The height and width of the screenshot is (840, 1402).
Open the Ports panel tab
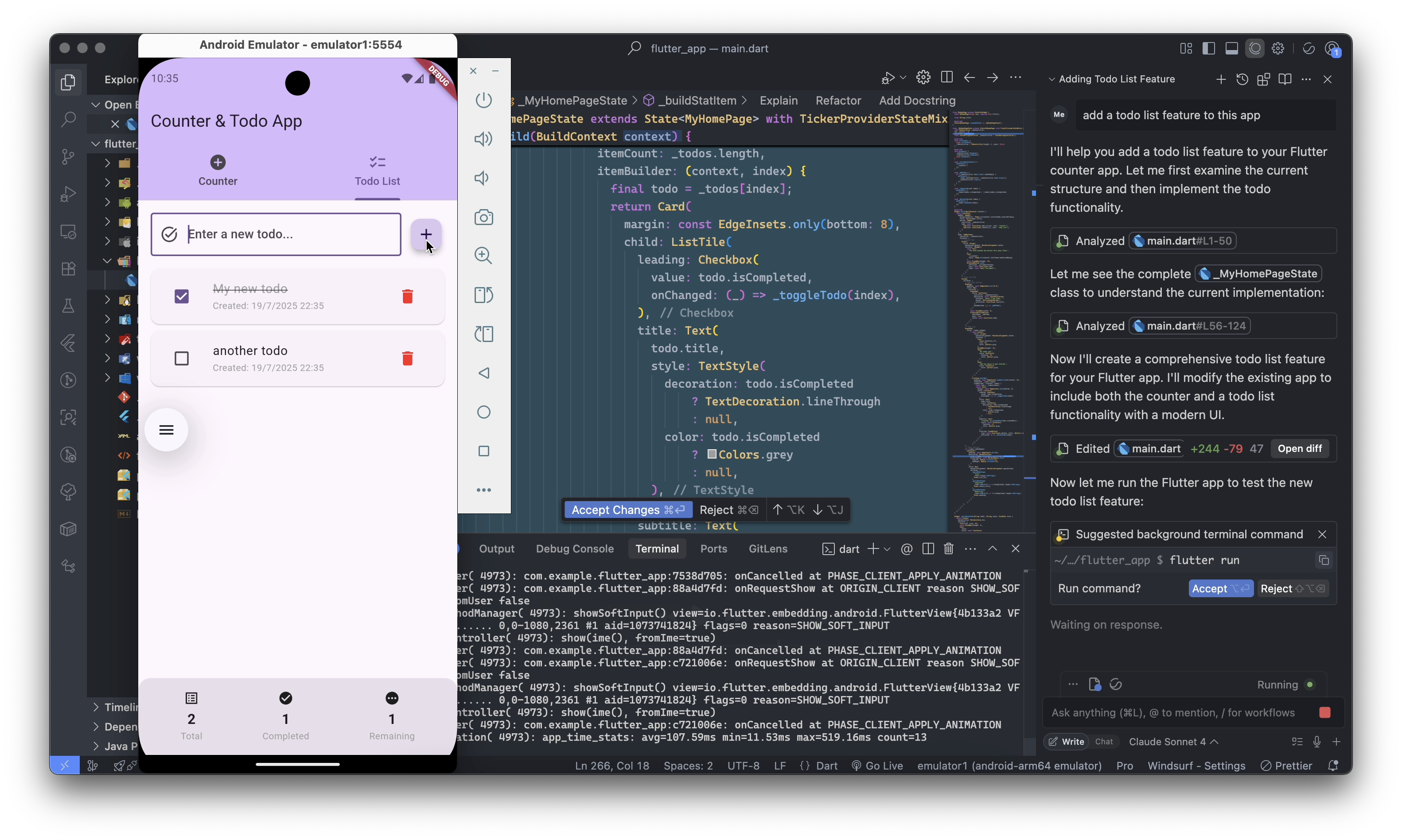tap(713, 548)
